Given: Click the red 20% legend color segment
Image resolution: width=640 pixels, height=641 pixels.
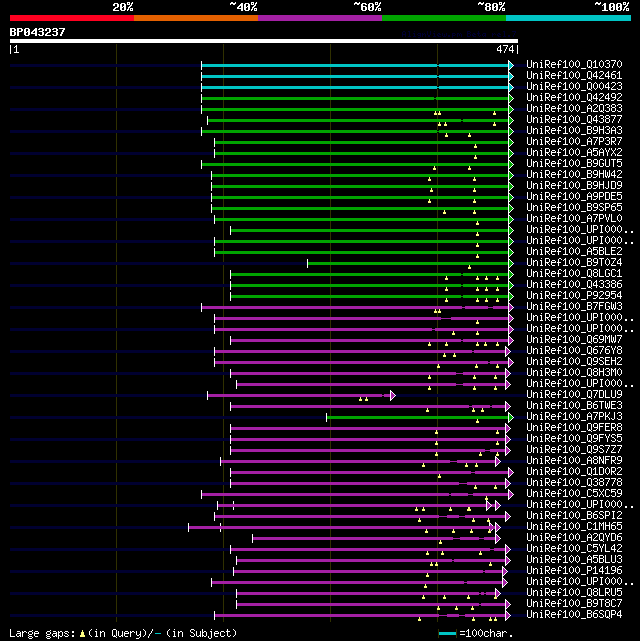Looking at the screenshot, I should 72,18.
